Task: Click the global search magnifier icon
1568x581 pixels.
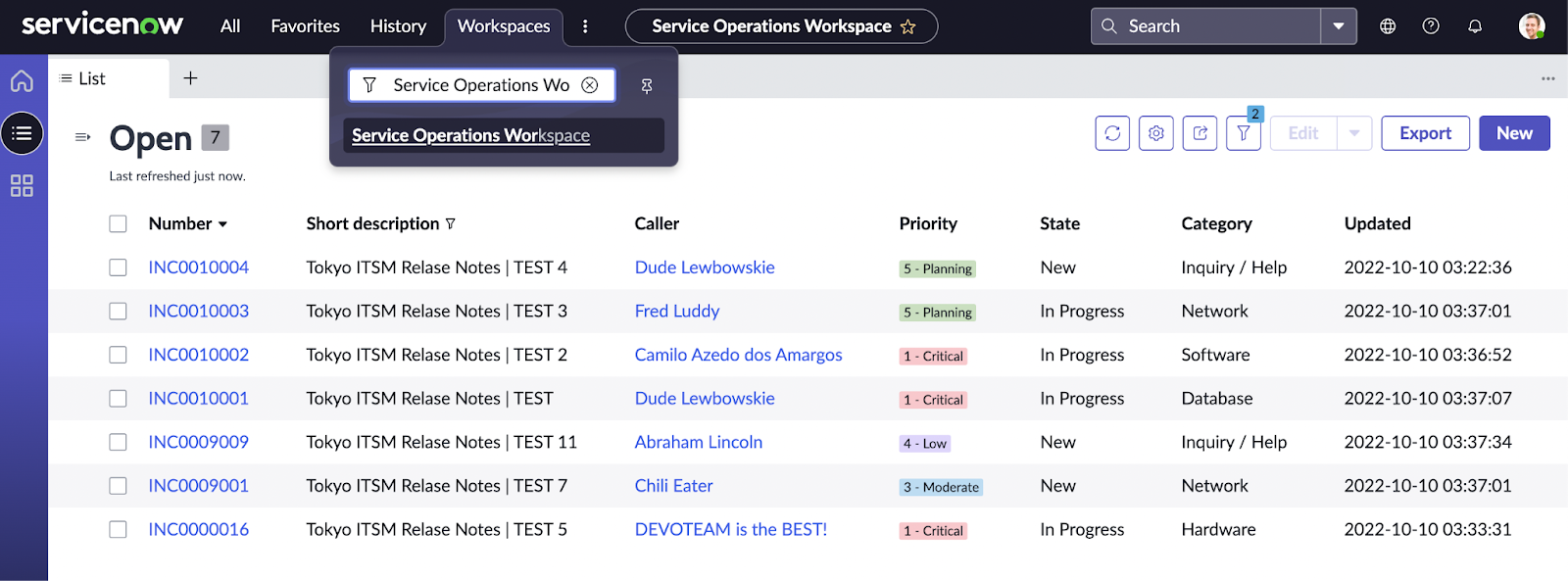Action: click(1109, 26)
